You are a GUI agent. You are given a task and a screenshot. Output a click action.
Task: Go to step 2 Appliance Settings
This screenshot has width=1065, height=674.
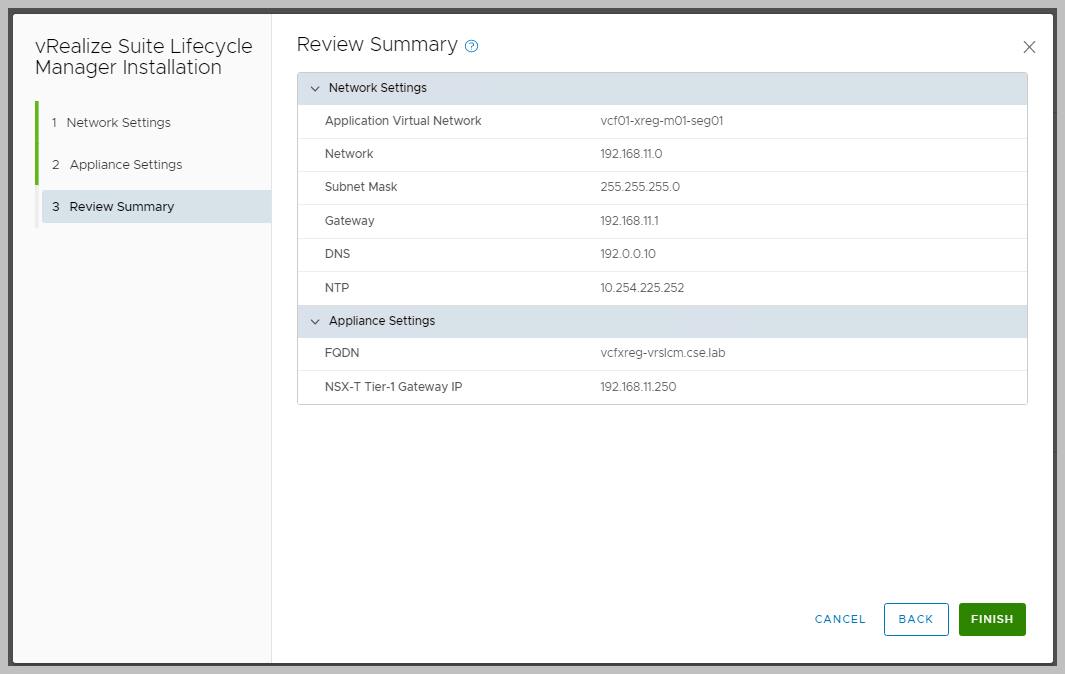125,165
